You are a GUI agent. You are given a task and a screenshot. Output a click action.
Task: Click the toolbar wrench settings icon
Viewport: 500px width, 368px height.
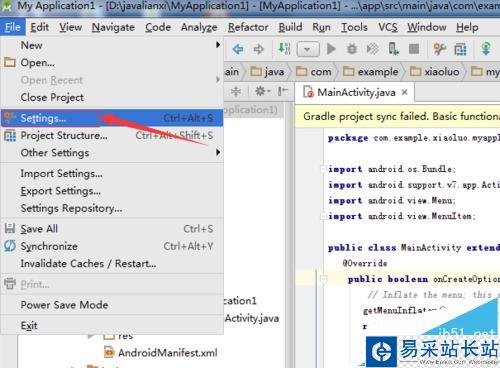point(440,49)
